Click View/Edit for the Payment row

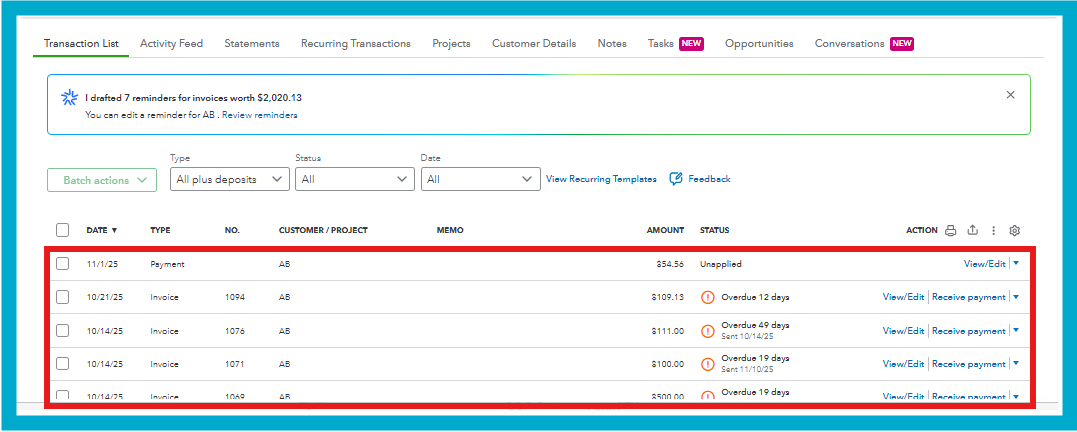985,264
